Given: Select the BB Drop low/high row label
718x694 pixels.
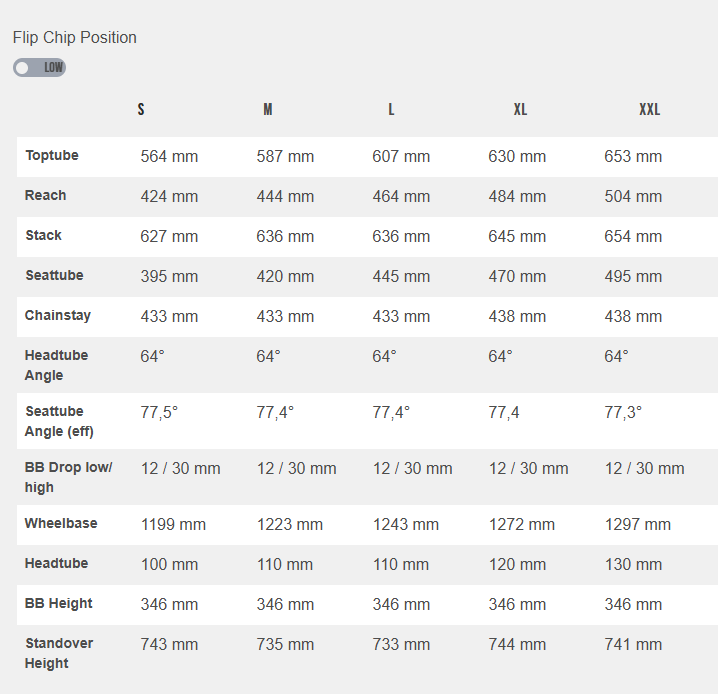Looking at the screenshot, I should (x=68, y=477).
